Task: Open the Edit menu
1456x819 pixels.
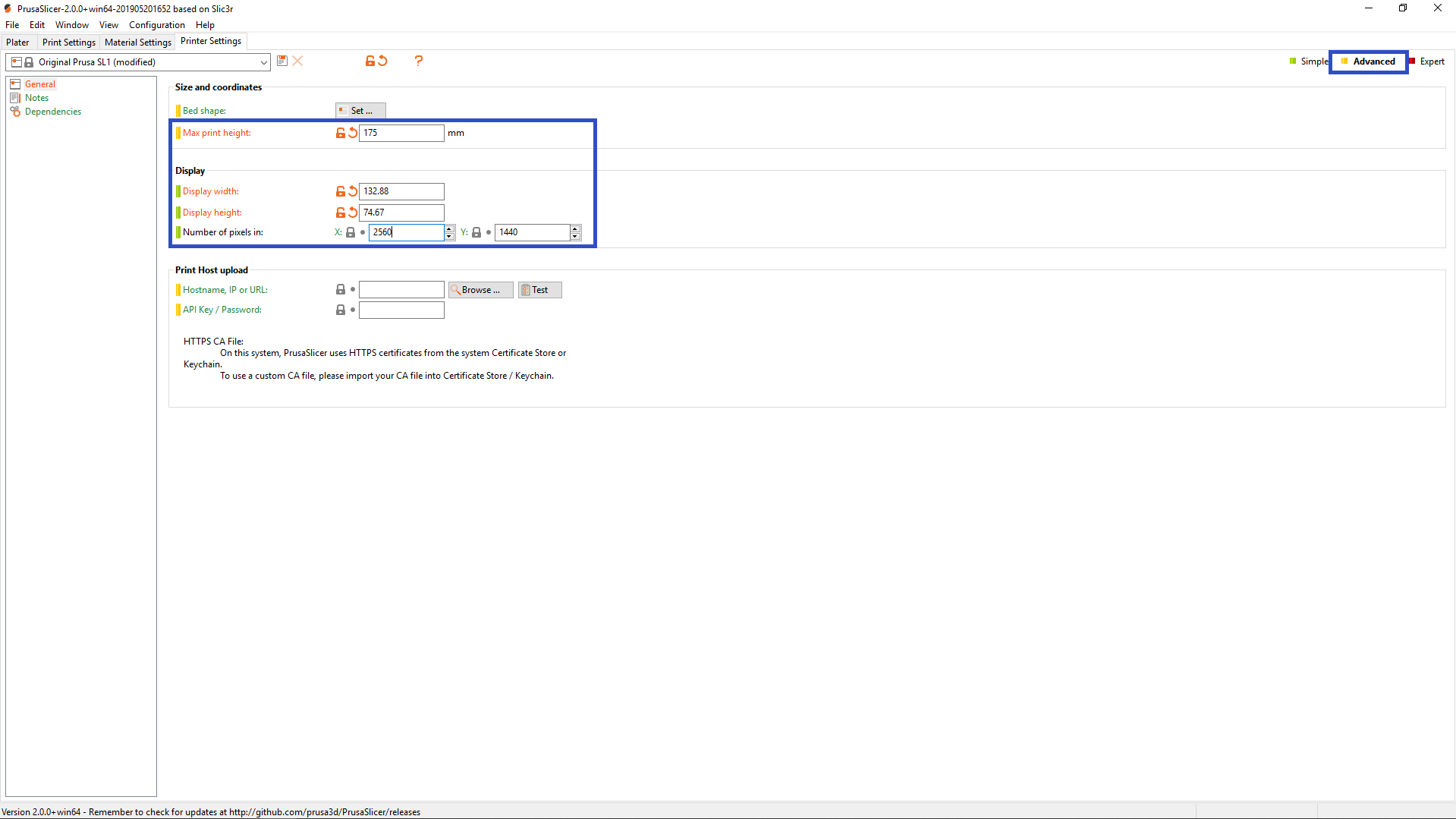Action: 37,25
